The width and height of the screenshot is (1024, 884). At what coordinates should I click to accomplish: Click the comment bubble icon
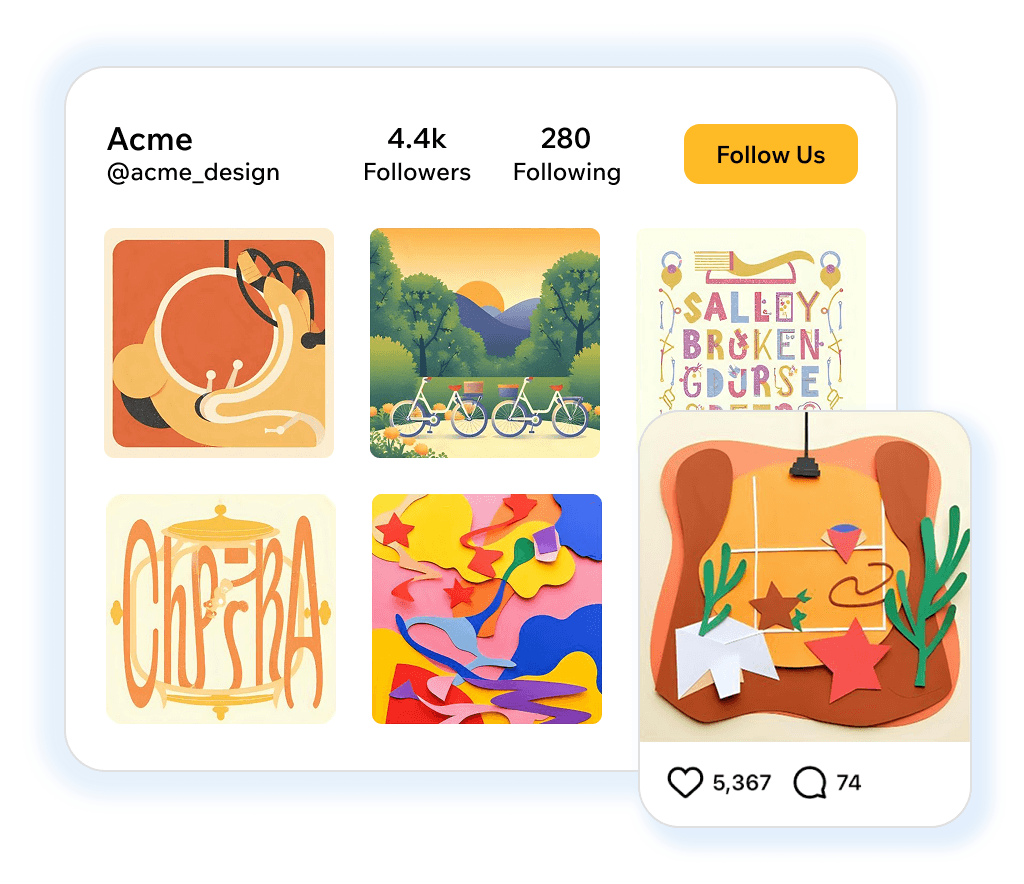[x=810, y=782]
